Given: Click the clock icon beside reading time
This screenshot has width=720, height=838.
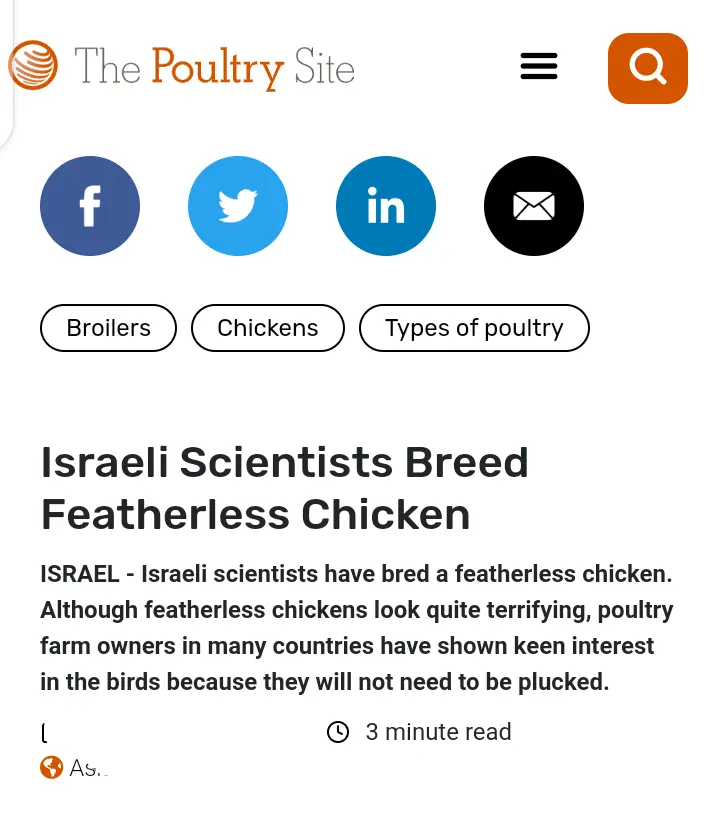Looking at the screenshot, I should click(x=338, y=732).
